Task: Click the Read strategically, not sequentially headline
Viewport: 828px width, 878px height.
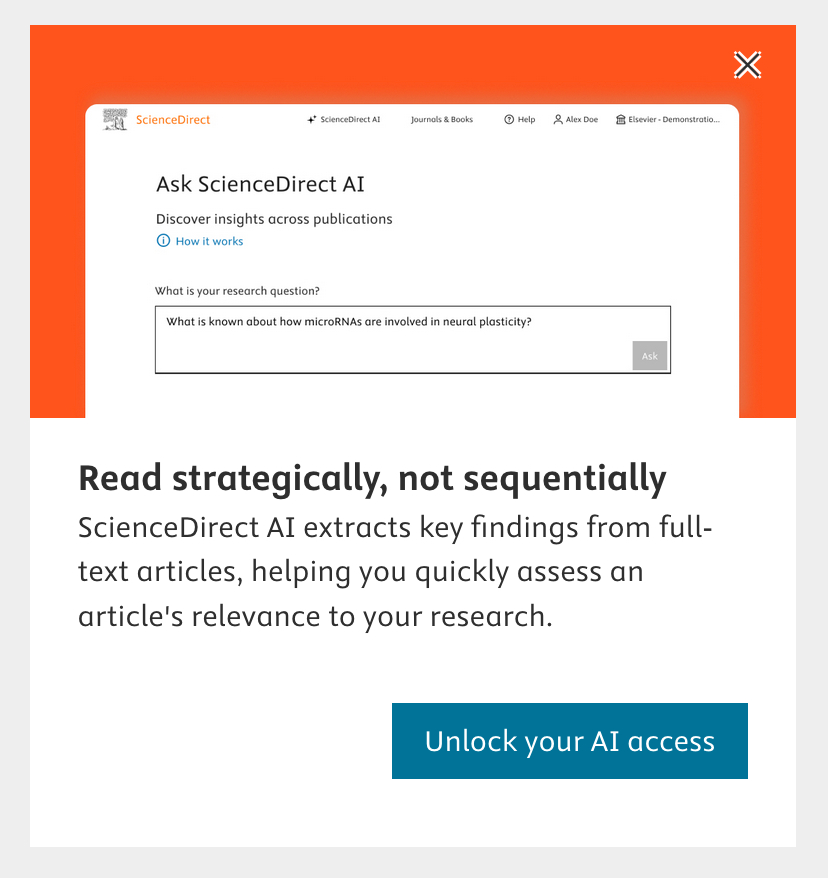Action: coord(372,479)
